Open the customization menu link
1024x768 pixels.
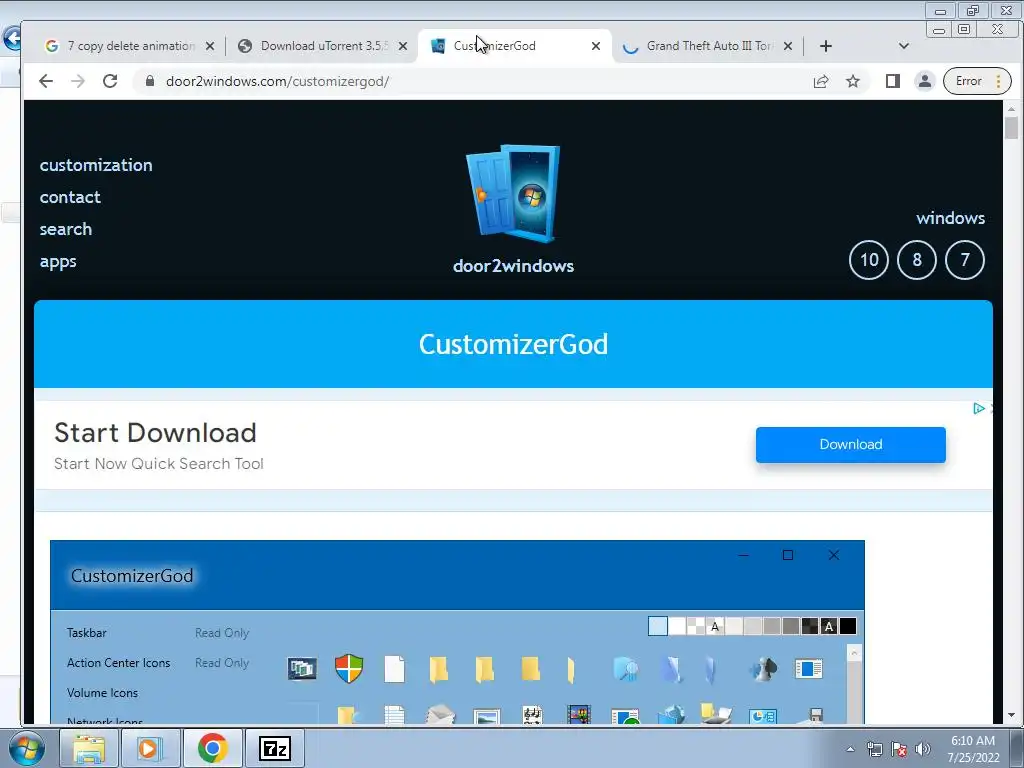[96, 165]
